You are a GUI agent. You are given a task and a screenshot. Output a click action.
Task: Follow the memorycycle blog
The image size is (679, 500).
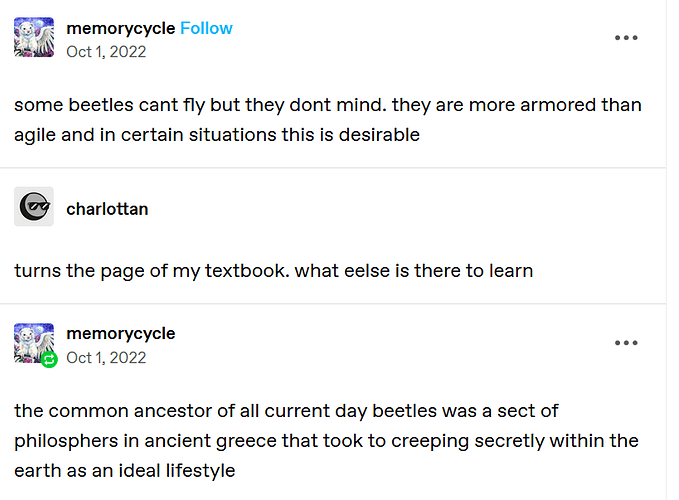coord(206,29)
